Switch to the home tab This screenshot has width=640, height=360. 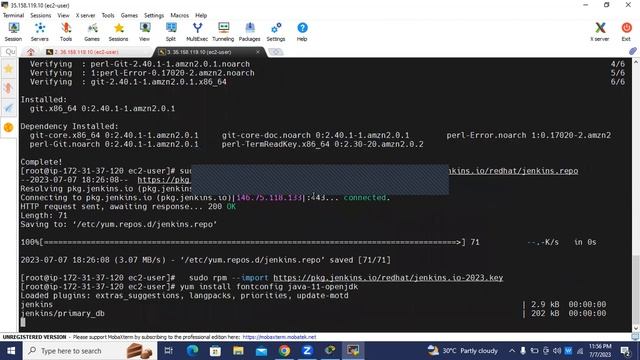tap(31, 52)
